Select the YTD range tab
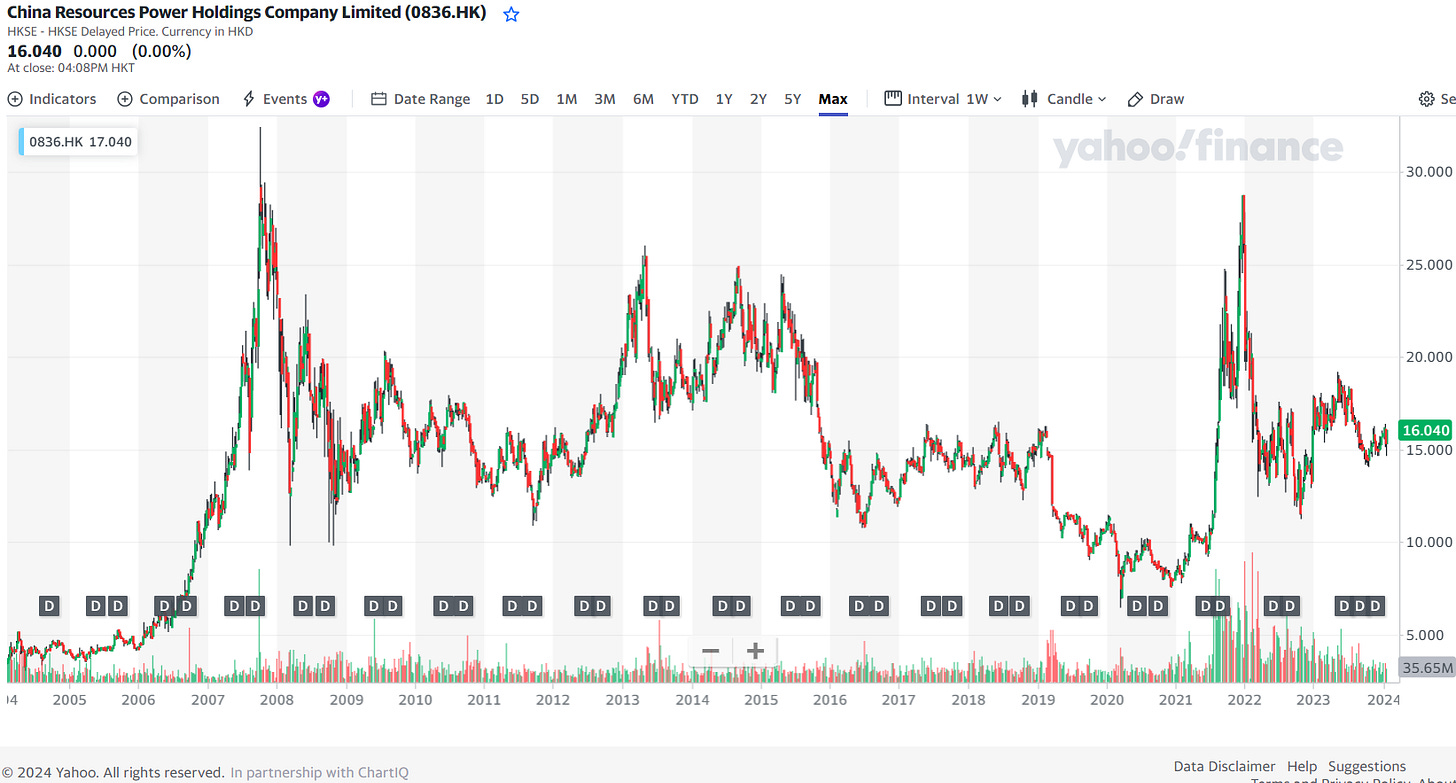The height and width of the screenshot is (783, 1456). (x=684, y=99)
